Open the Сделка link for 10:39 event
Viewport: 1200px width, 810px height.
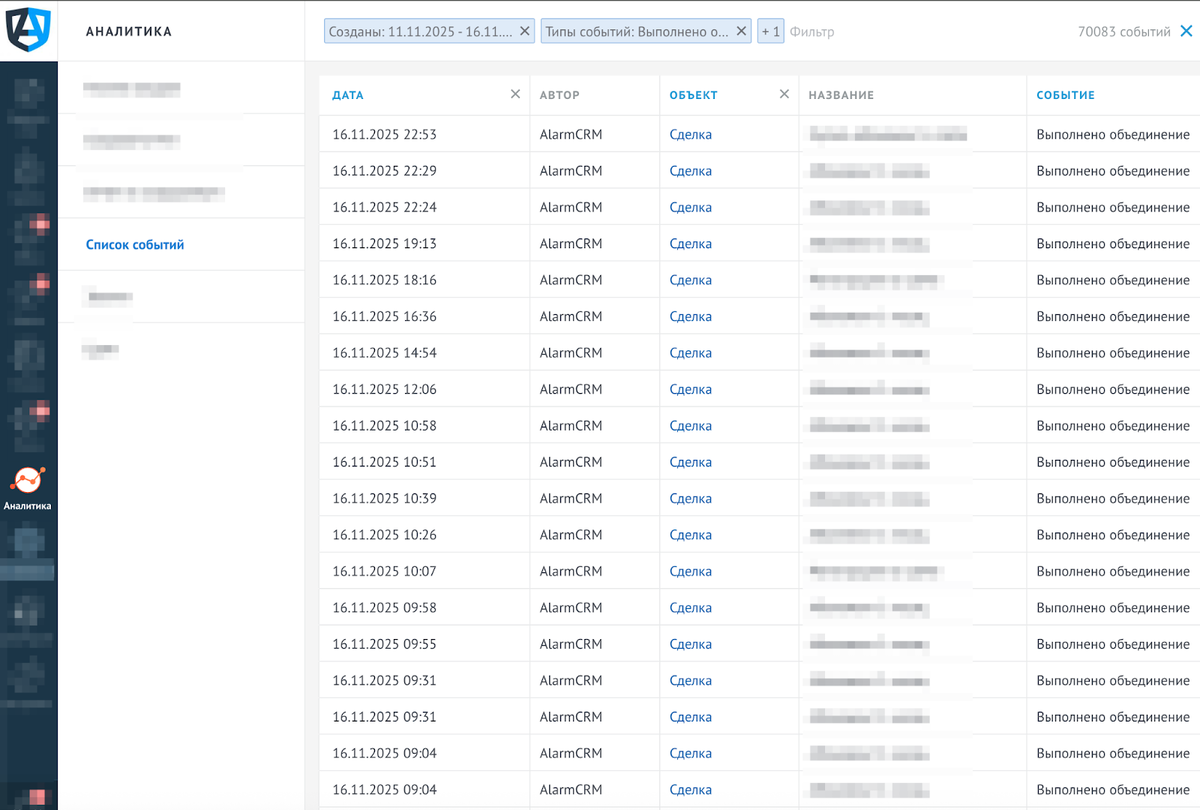click(691, 499)
